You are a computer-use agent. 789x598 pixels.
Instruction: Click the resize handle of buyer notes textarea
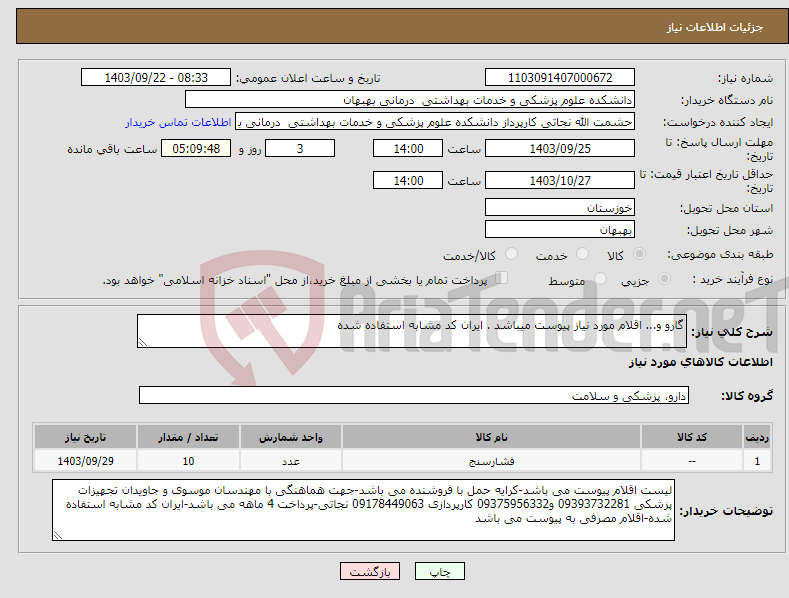pos(58,536)
